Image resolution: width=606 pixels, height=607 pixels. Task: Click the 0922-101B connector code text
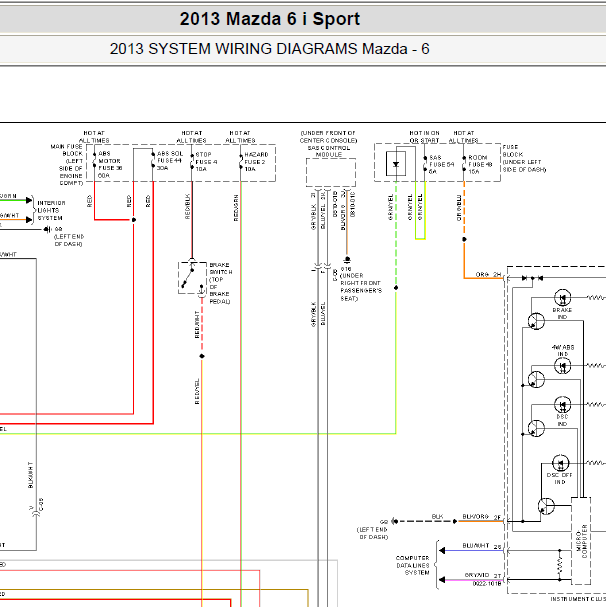pyautogui.click(x=487, y=583)
